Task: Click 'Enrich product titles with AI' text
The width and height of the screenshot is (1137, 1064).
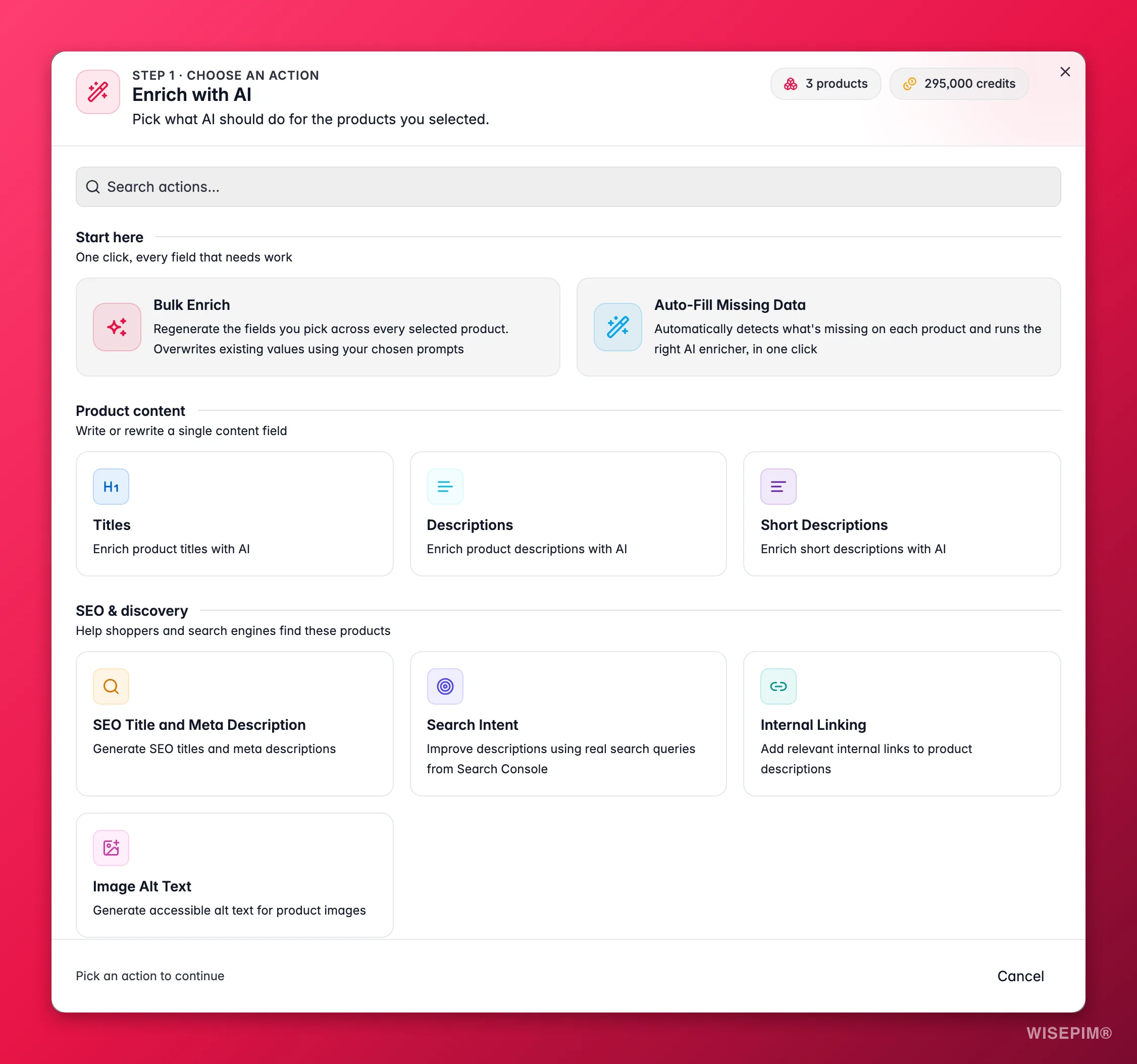Action: tap(171, 549)
